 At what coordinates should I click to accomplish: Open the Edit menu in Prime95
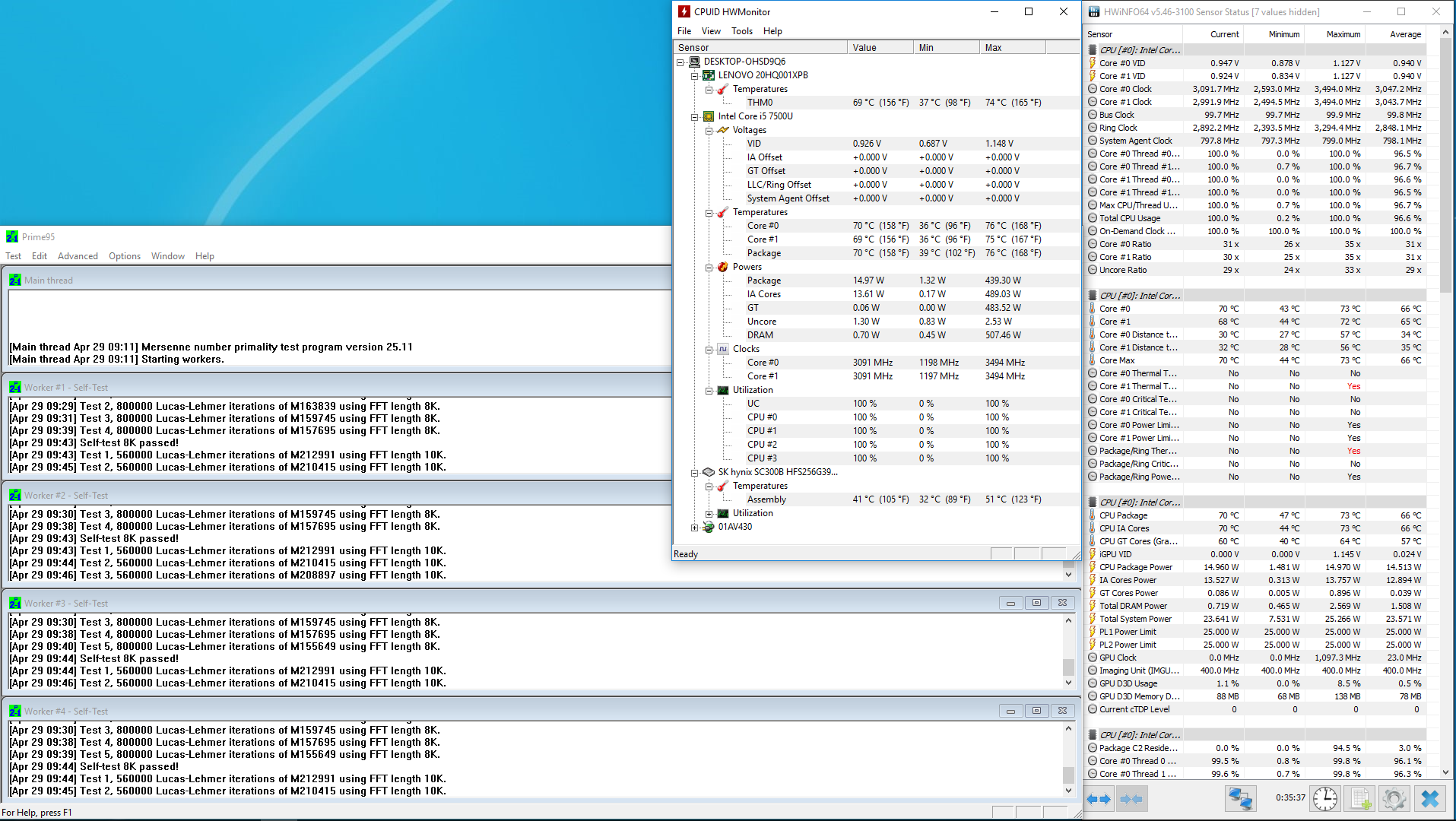40,256
